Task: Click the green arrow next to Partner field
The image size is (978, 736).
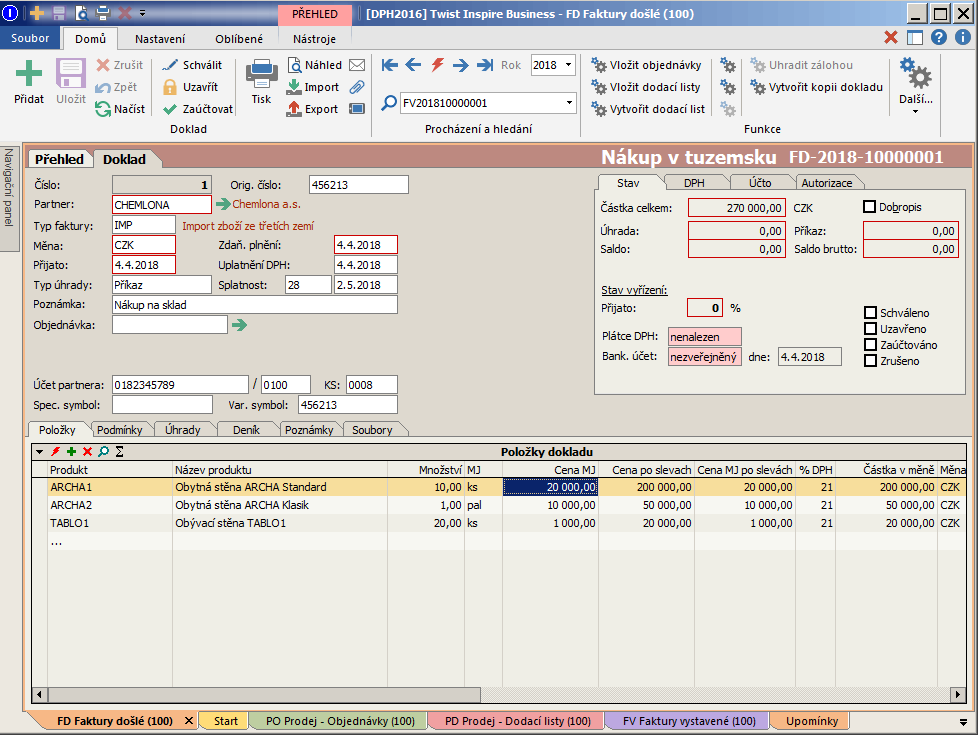Action: click(x=222, y=204)
